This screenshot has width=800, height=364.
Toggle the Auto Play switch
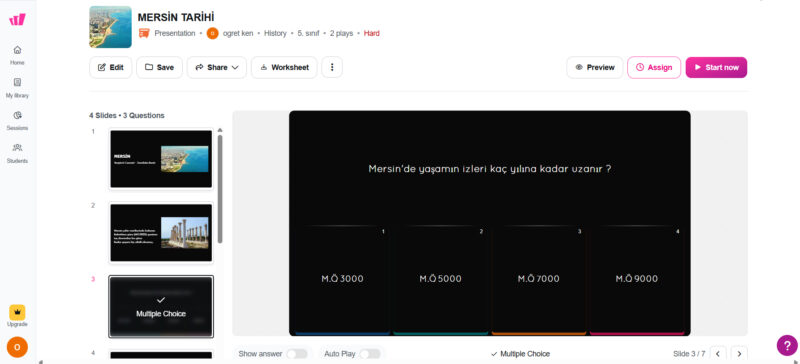[x=370, y=354]
